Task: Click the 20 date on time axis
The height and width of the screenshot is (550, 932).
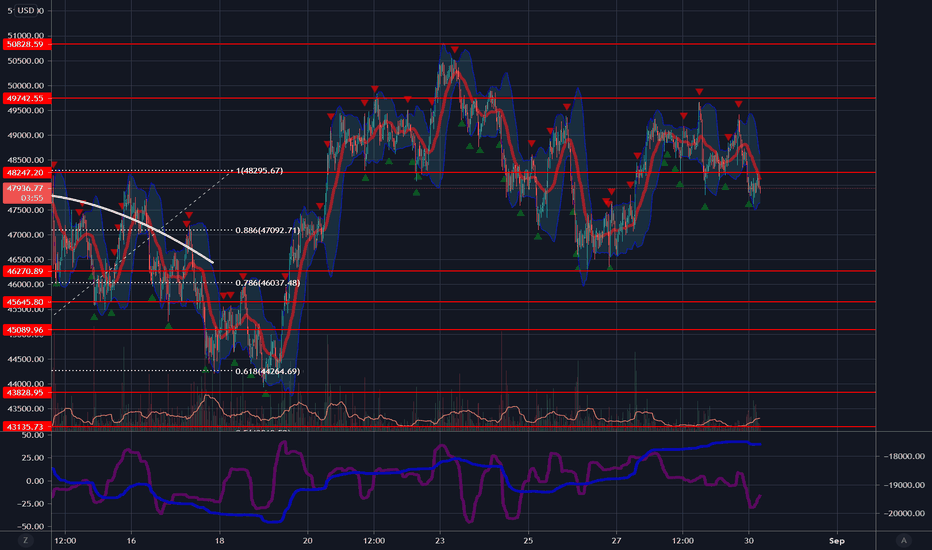Action: tap(307, 540)
